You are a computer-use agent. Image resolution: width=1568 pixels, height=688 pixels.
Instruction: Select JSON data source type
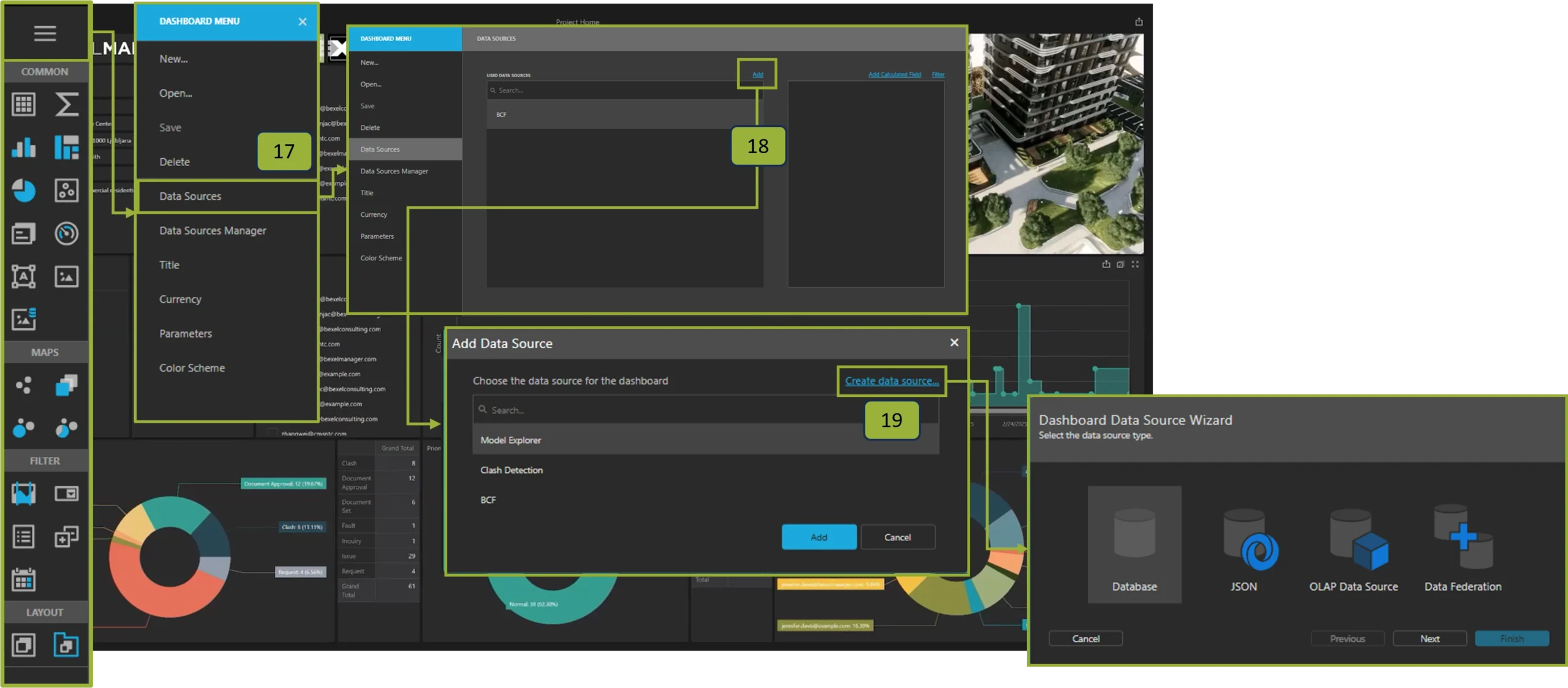pos(1243,550)
